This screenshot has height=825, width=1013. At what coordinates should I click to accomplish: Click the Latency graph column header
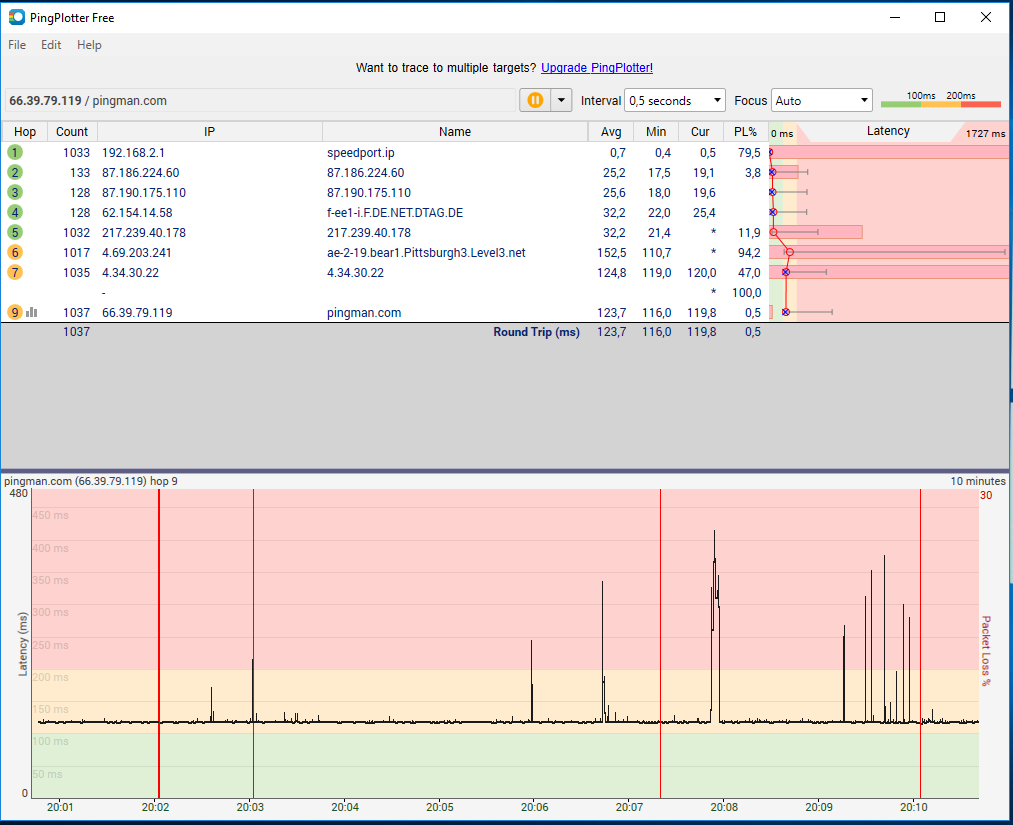click(888, 131)
